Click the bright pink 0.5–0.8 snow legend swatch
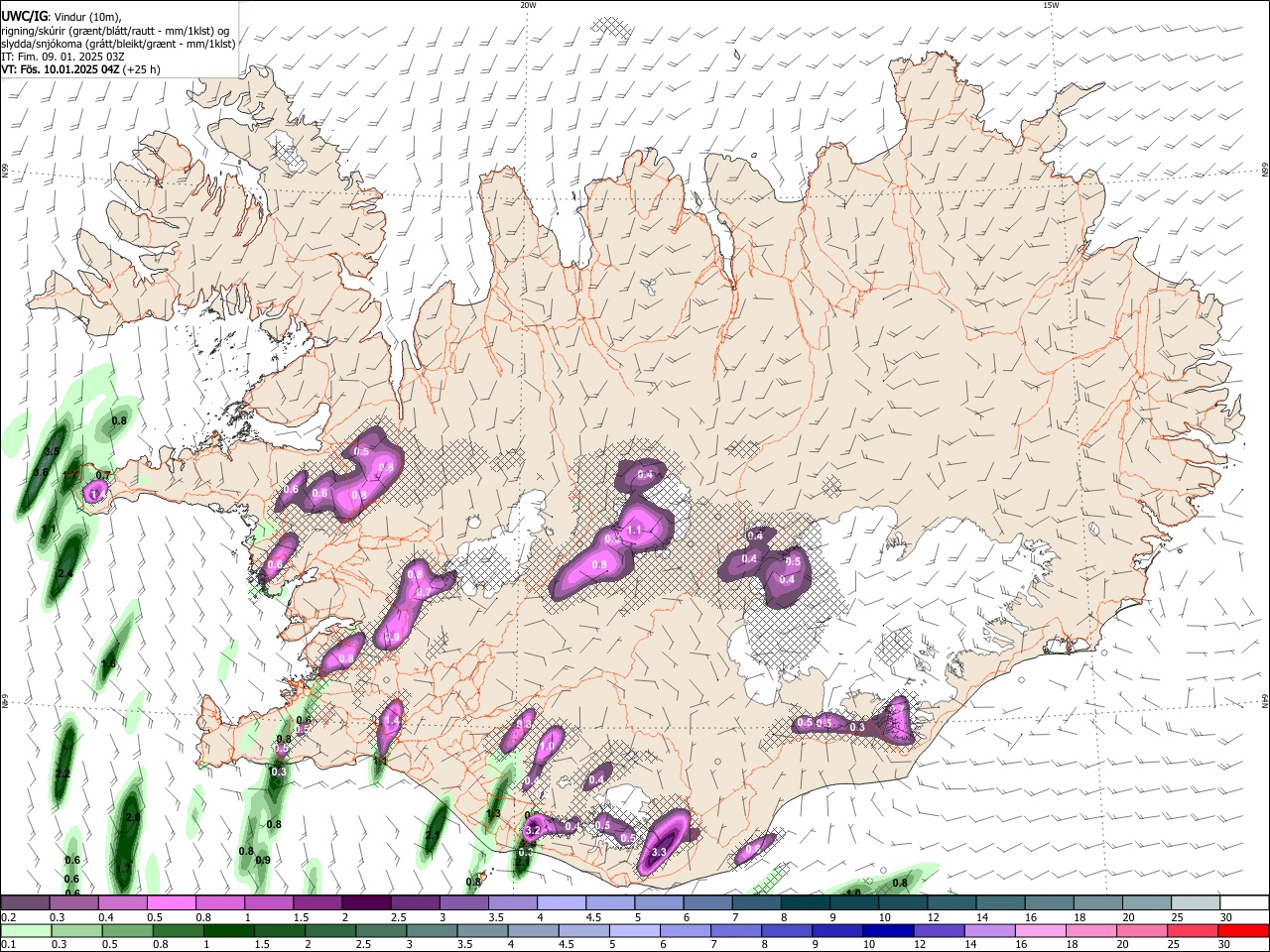Image resolution: width=1270 pixels, height=952 pixels. coord(172,902)
